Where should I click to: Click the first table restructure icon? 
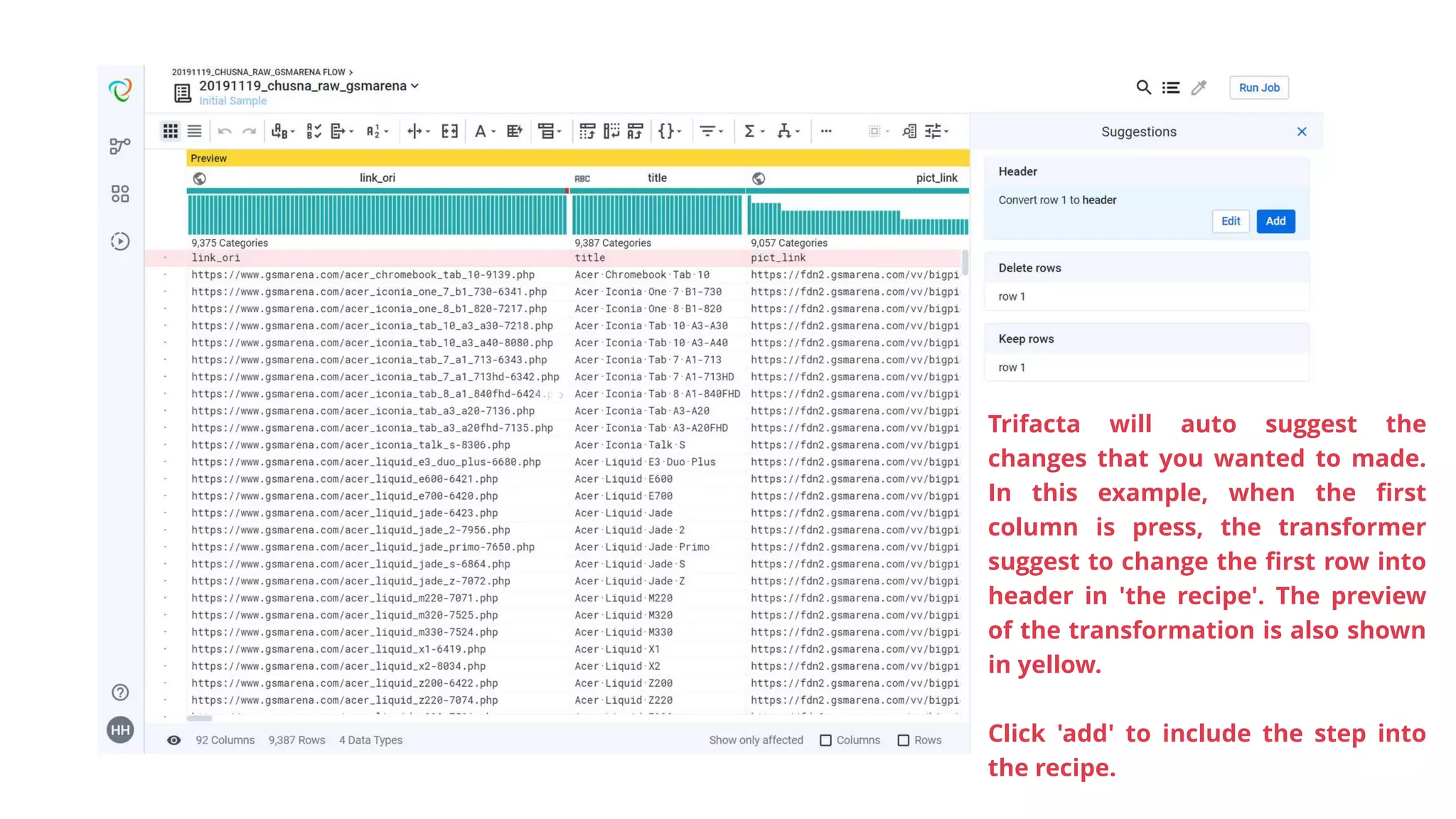(x=587, y=131)
